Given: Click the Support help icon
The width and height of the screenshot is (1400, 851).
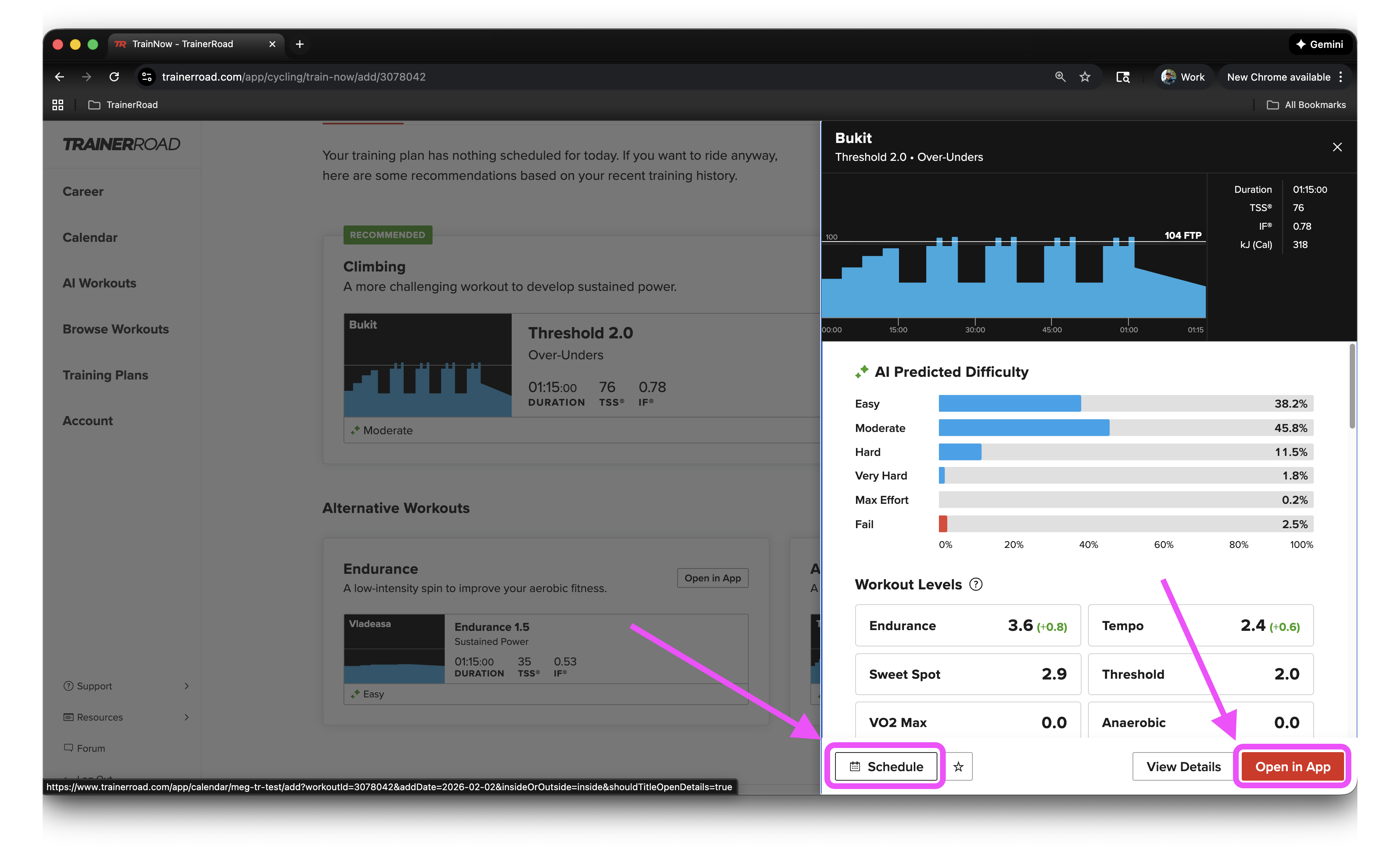Looking at the screenshot, I should [x=68, y=686].
